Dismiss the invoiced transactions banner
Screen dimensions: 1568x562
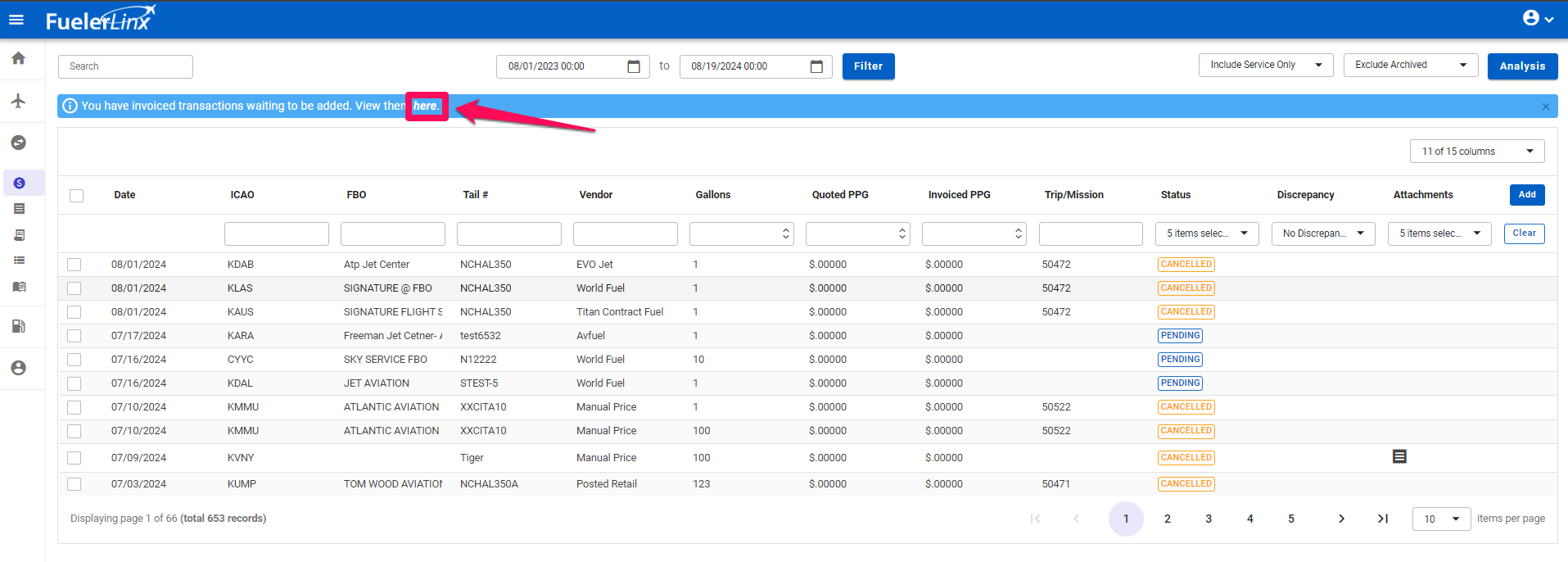pyautogui.click(x=1545, y=107)
